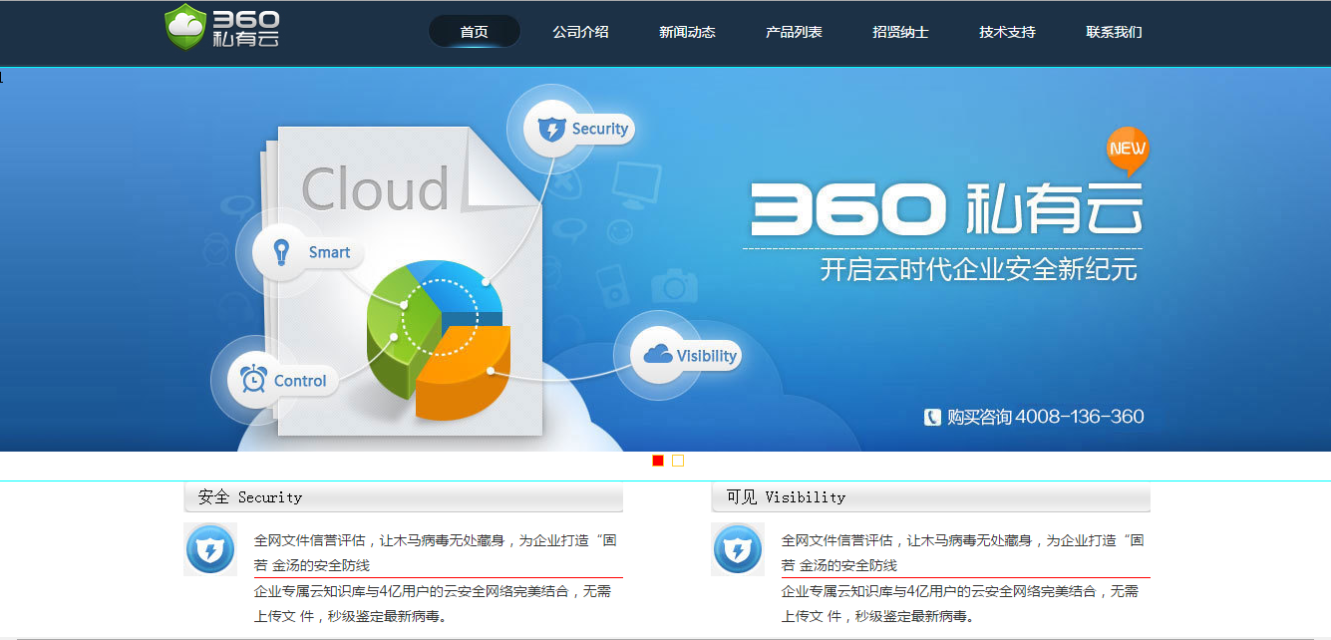Click the 可见 Visibility section header

930,497
